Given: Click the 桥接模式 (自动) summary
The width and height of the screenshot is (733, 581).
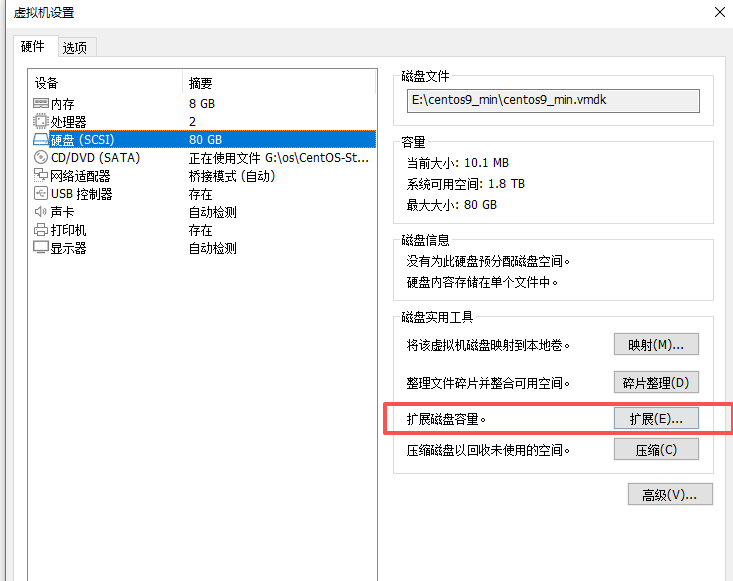Looking at the screenshot, I should click(x=232, y=176).
